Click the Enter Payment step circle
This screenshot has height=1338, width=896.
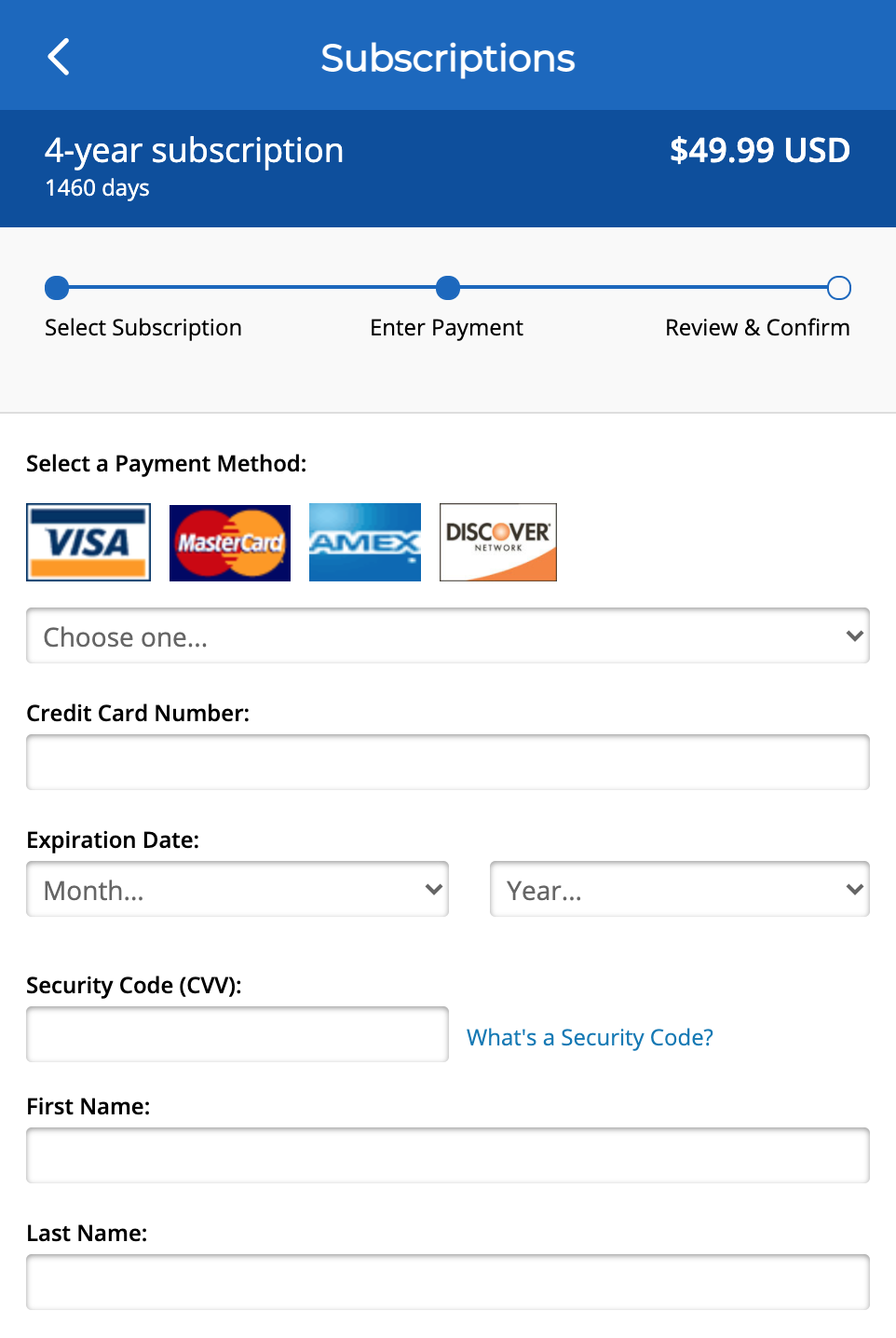(x=447, y=288)
